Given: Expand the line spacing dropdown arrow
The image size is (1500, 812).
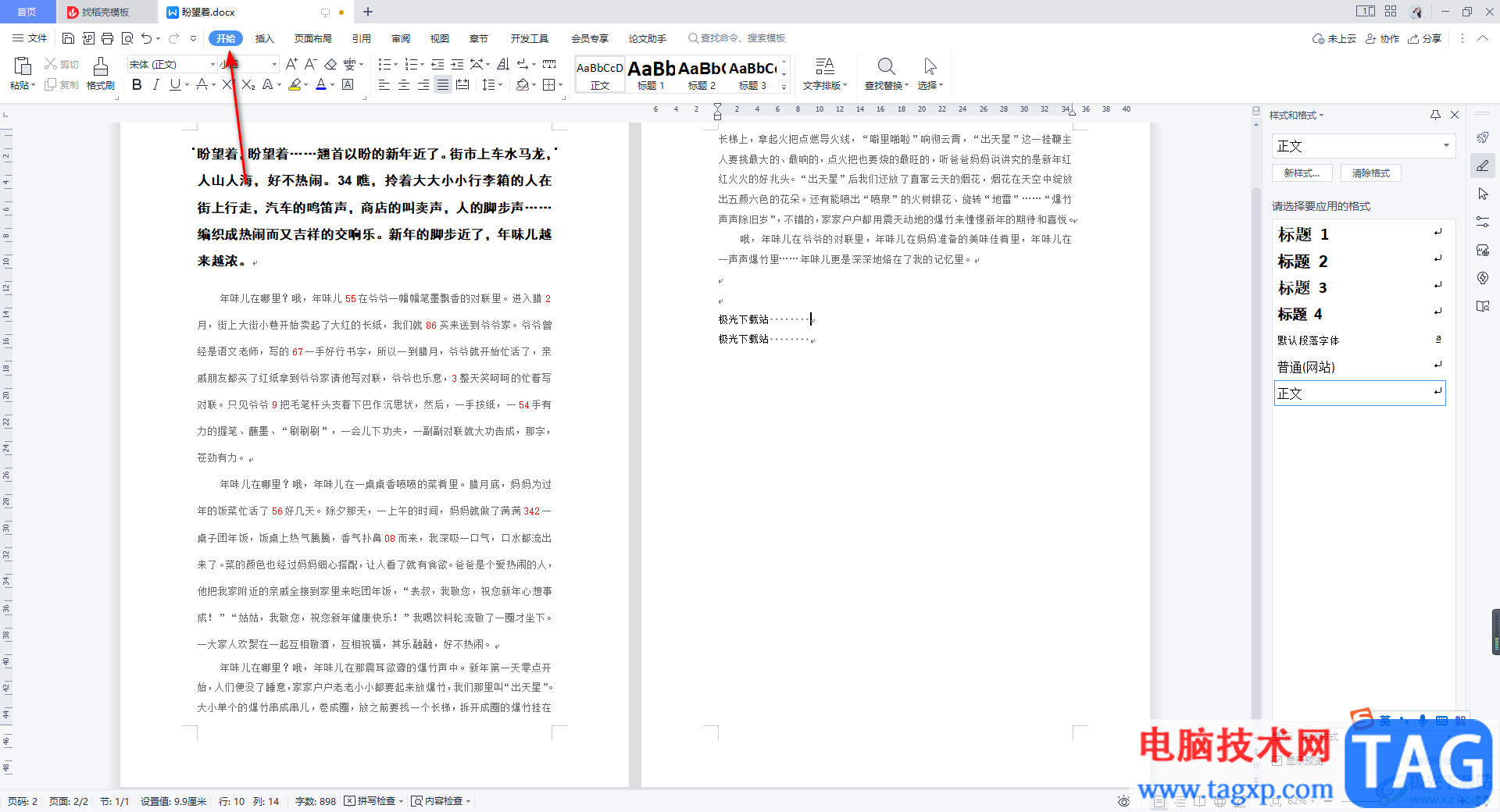Looking at the screenshot, I should coord(500,84).
